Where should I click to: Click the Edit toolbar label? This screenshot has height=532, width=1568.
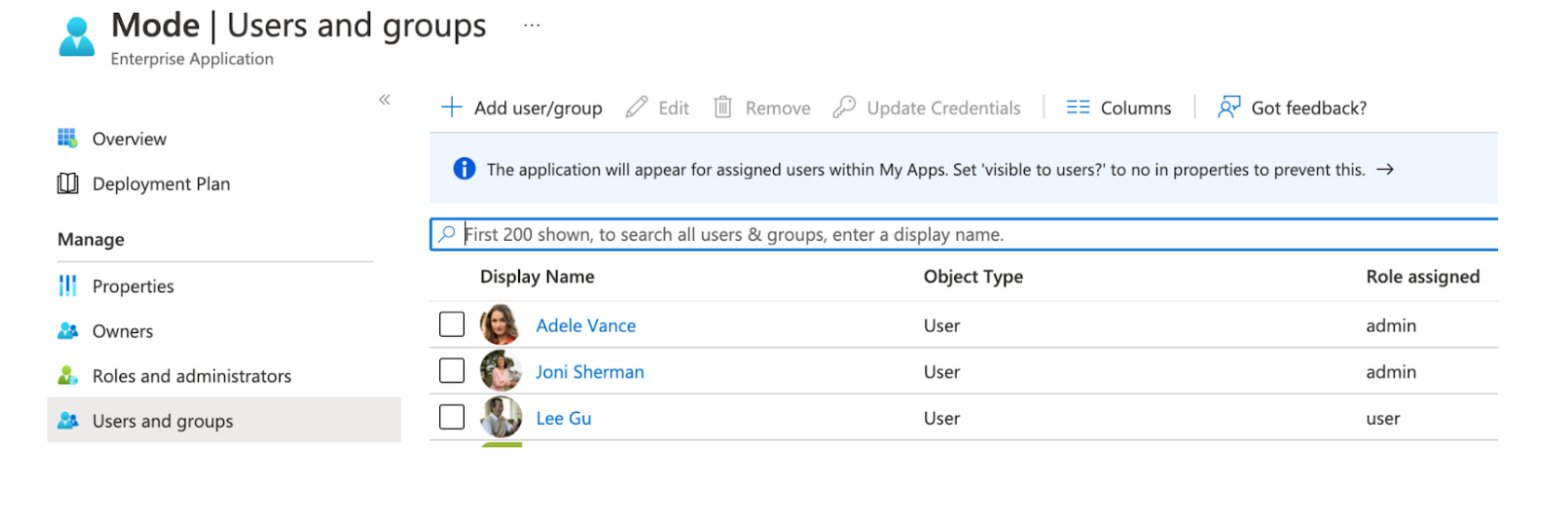click(673, 108)
